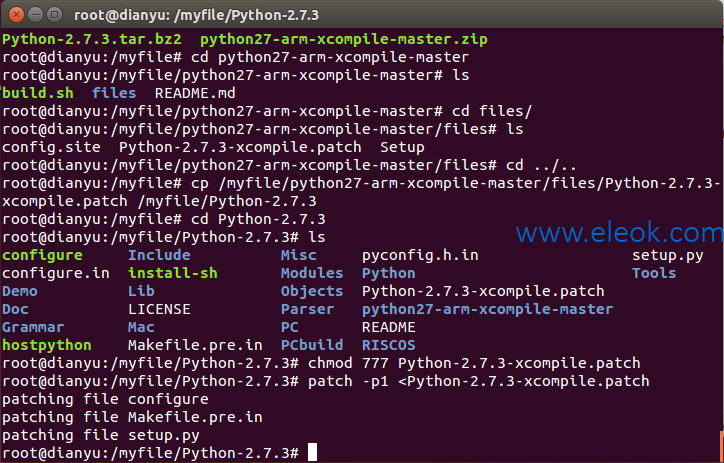Click the 'LICENSE' file name
The width and height of the screenshot is (724, 463).
click(x=159, y=309)
